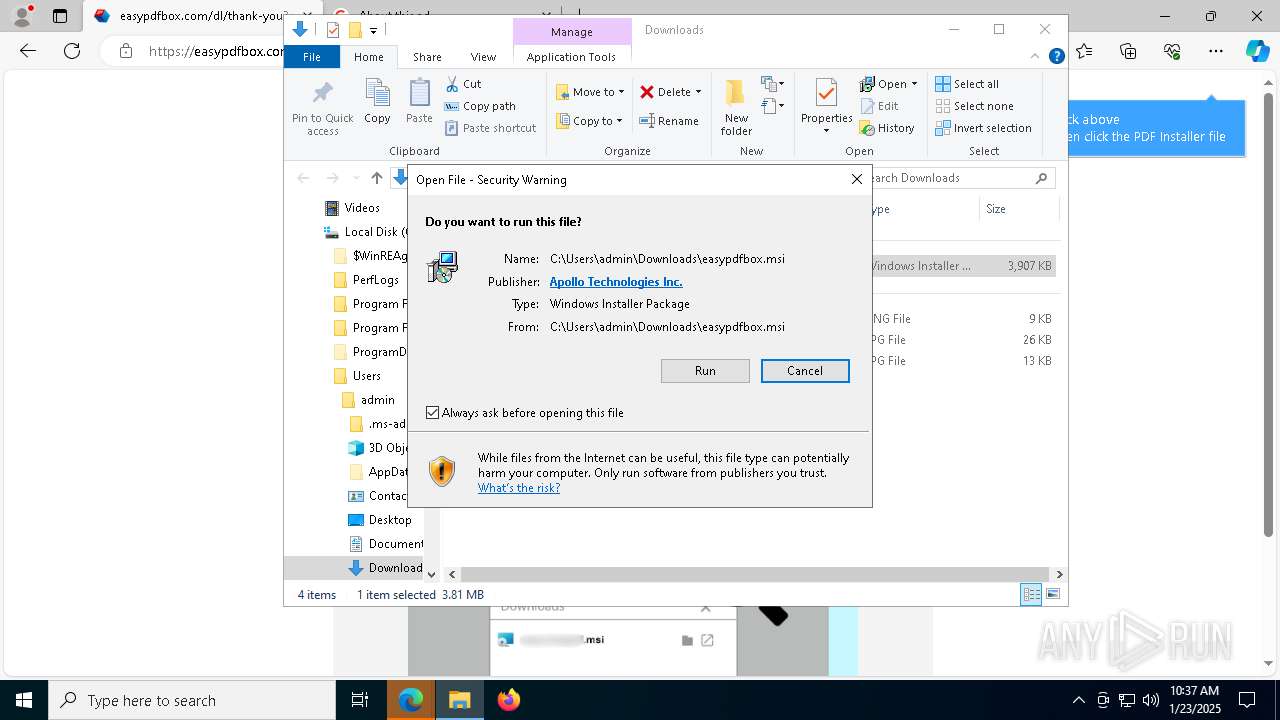
Task: Click the Properties icon
Action: [826, 95]
